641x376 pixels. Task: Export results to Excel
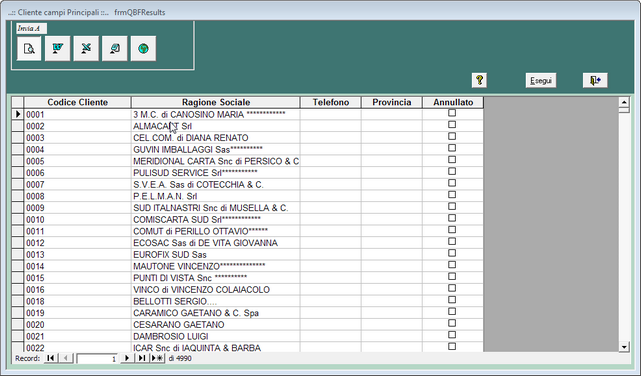86,49
